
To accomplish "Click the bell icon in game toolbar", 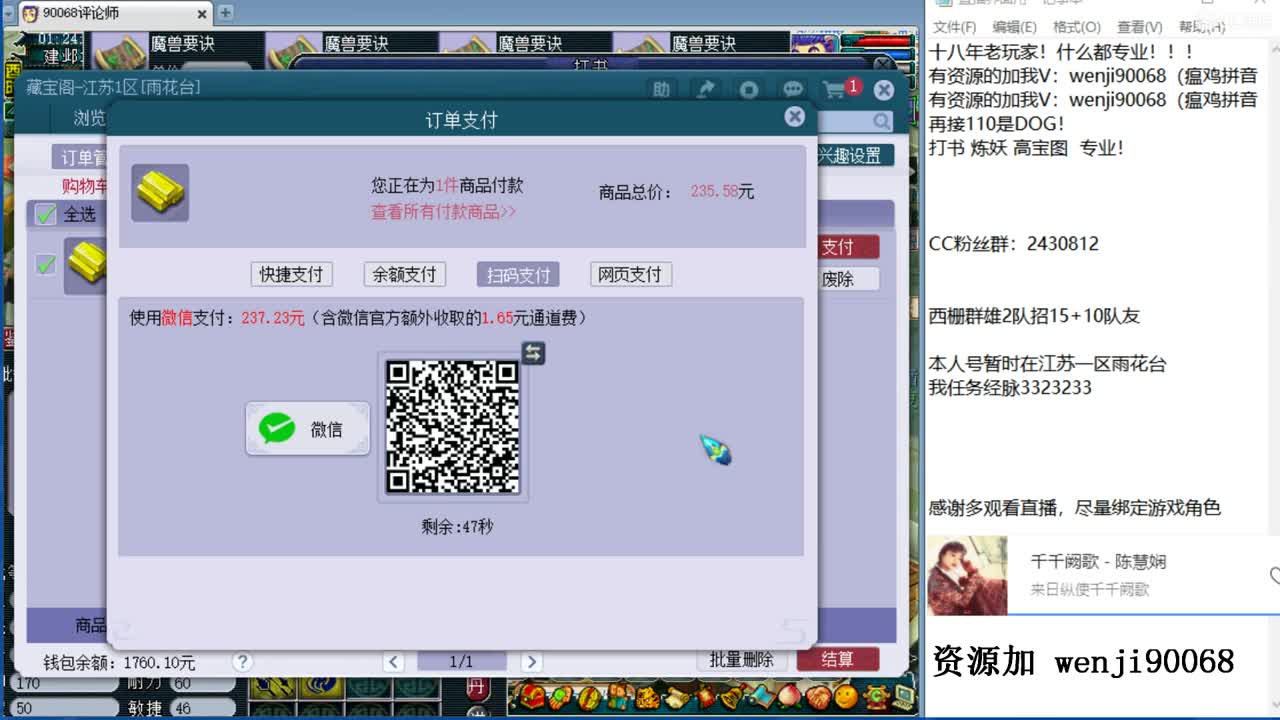I will coord(733,695).
